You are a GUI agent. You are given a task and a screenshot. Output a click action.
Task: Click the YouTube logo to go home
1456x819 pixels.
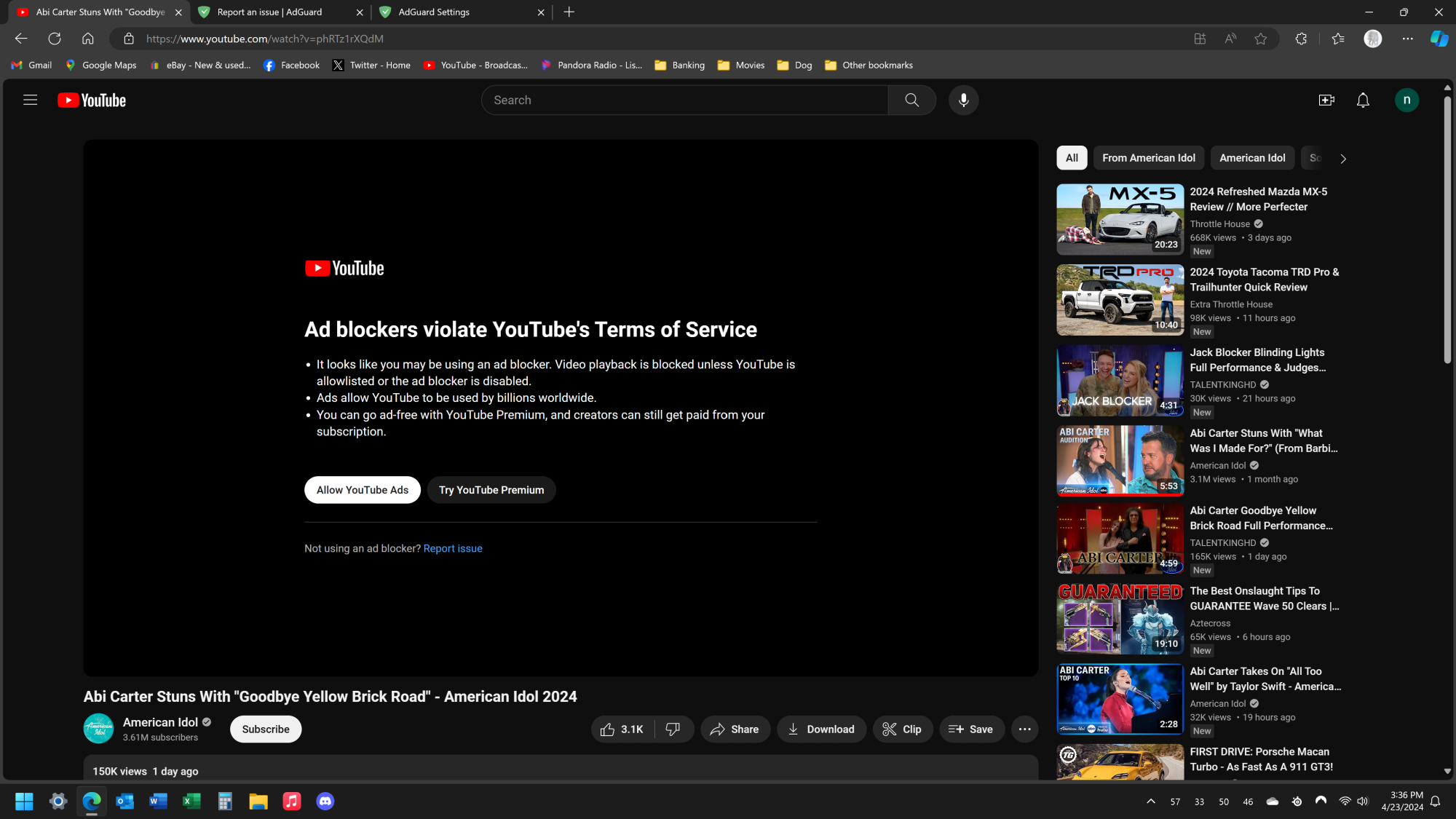[91, 100]
